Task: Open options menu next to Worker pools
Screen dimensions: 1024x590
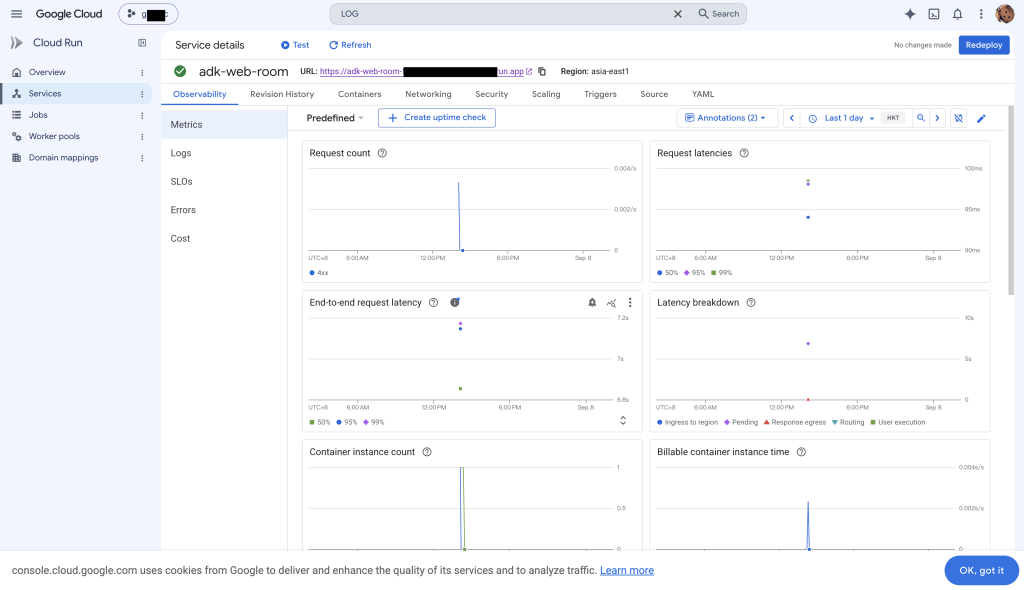Action: pyautogui.click(x=142, y=137)
